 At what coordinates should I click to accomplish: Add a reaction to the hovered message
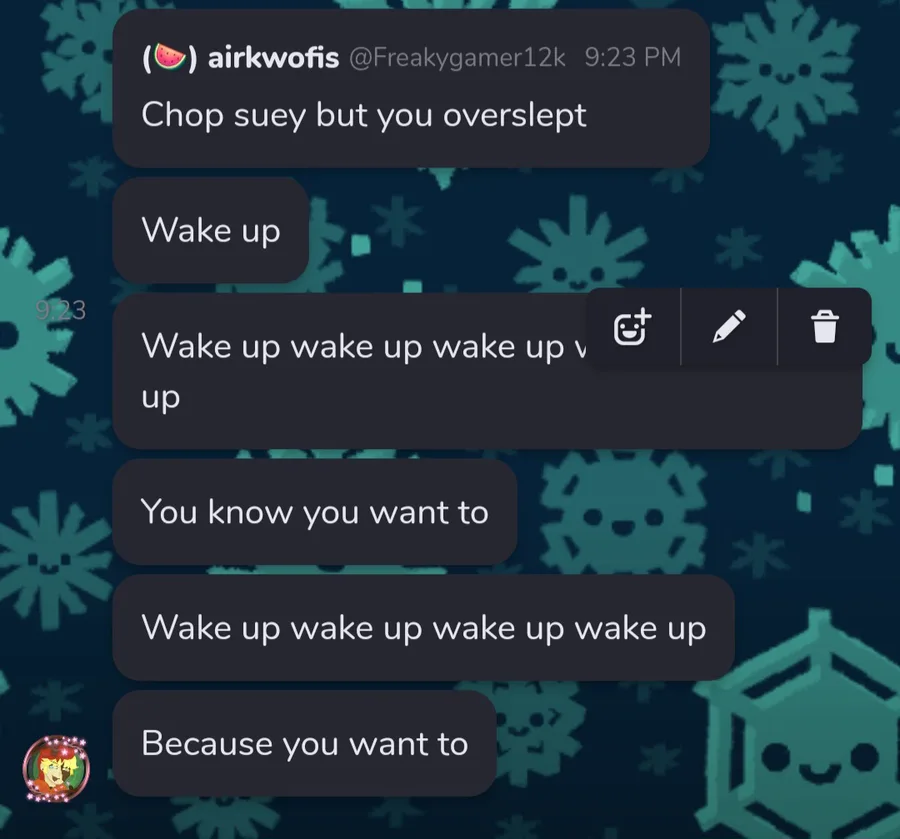[633, 327]
